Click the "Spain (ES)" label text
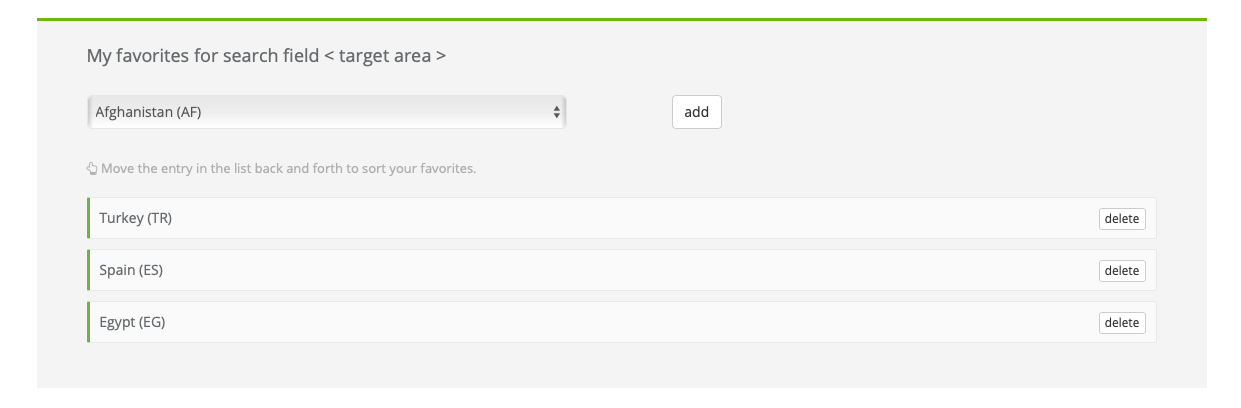This screenshot has width=1241, height=408. click(130, 270)
